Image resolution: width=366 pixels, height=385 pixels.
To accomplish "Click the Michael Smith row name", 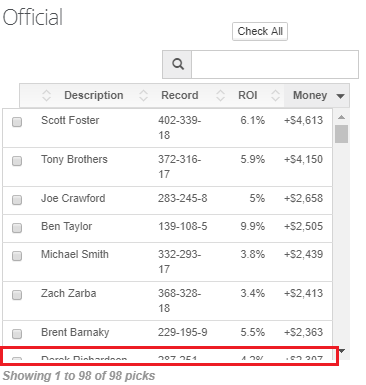I will (75, 254).
